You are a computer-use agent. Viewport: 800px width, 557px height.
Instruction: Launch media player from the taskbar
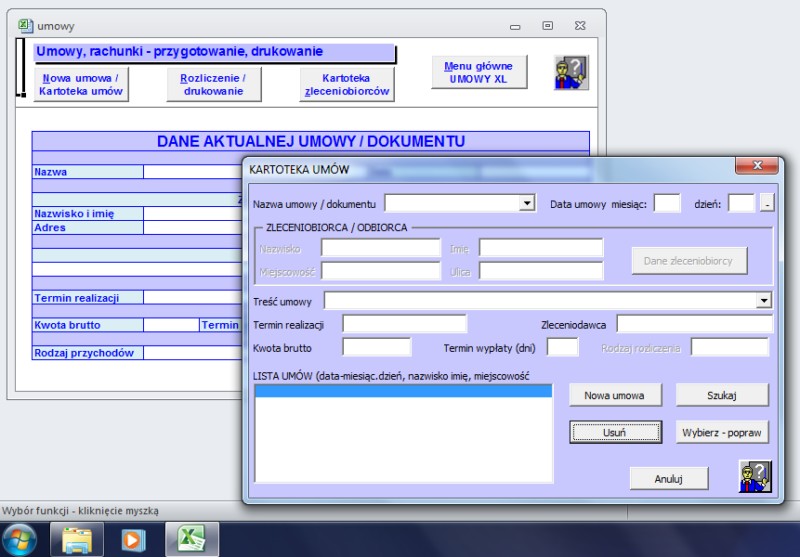pos(133,540)
